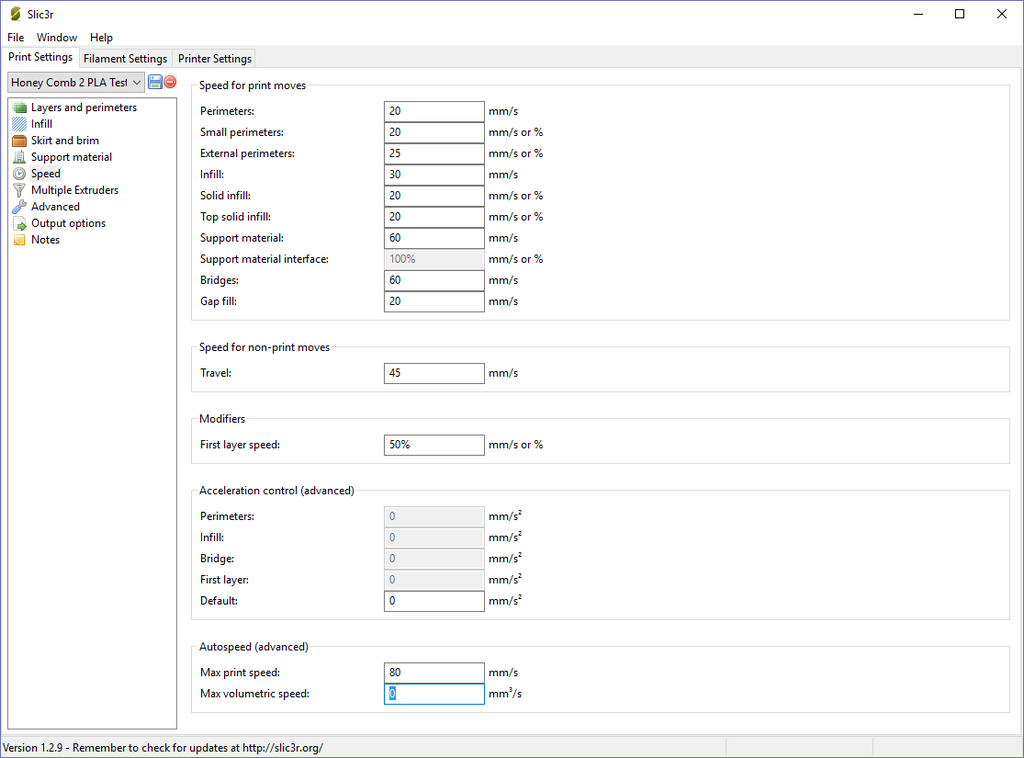
Task: Click the Multiple Extruders funnel icon
Action: click(19, 190)
